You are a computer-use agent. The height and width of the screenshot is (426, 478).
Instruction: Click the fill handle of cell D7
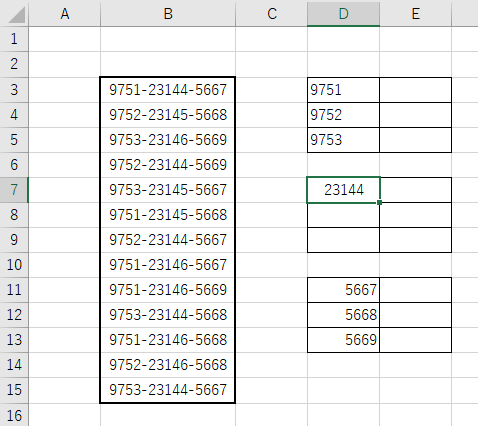click(x=379, y=202)
